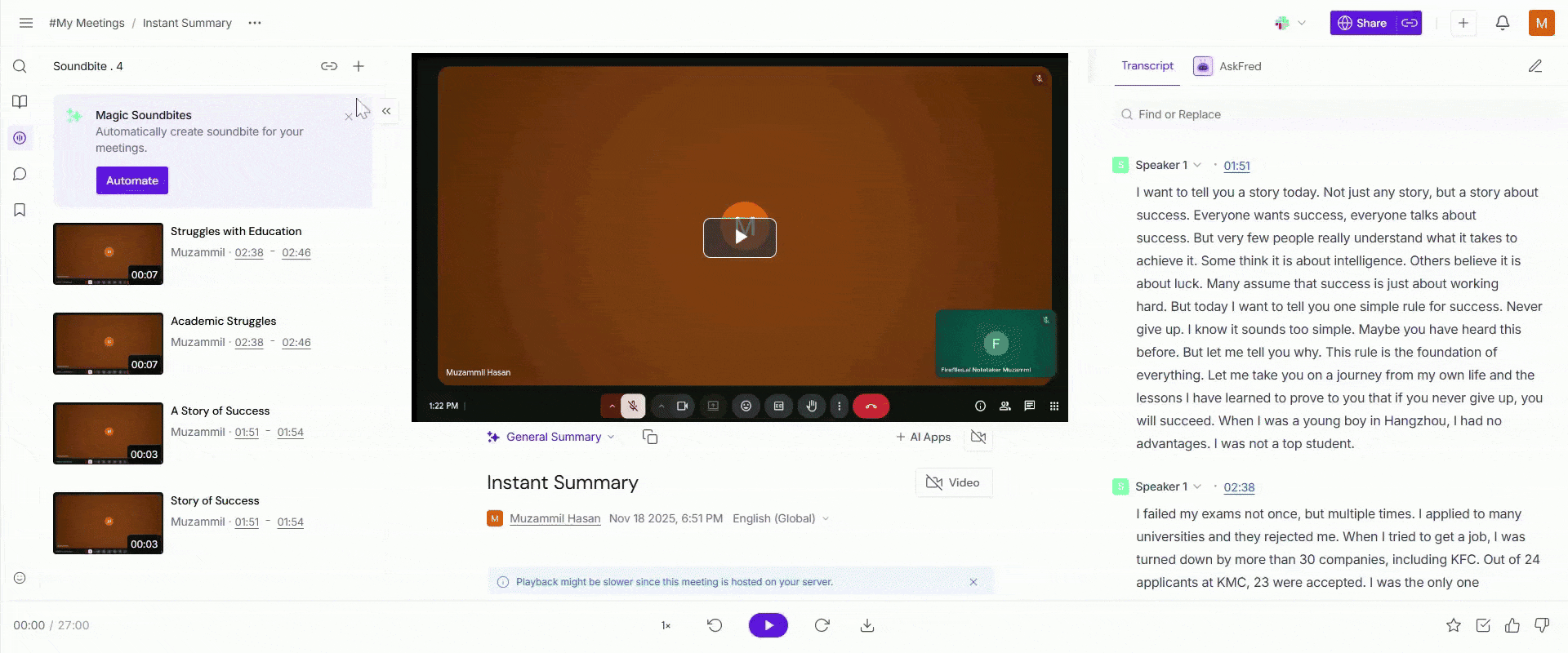Click the raise hand icon in video
Viewport: 1568px width, 653px height.
point(812,406)
